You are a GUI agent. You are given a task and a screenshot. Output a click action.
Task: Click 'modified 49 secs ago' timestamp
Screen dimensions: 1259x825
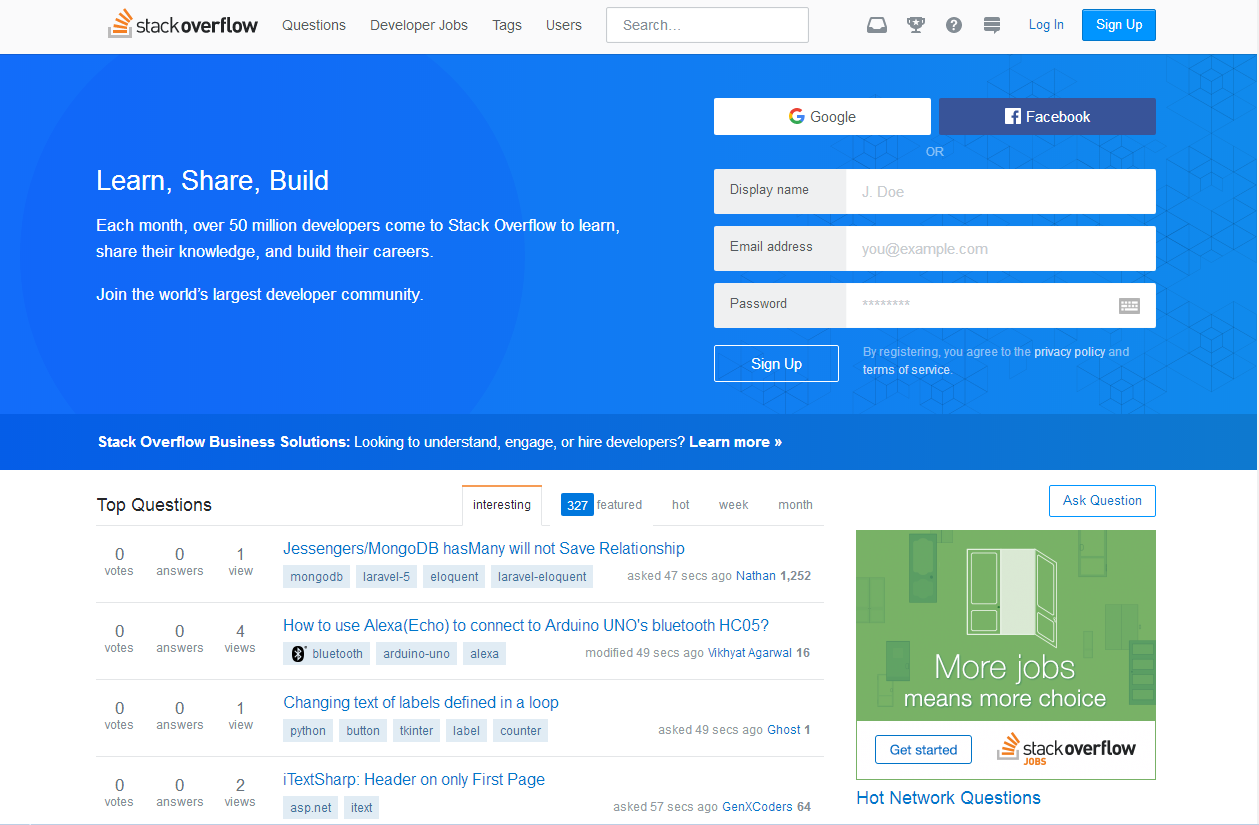point(645,653)
